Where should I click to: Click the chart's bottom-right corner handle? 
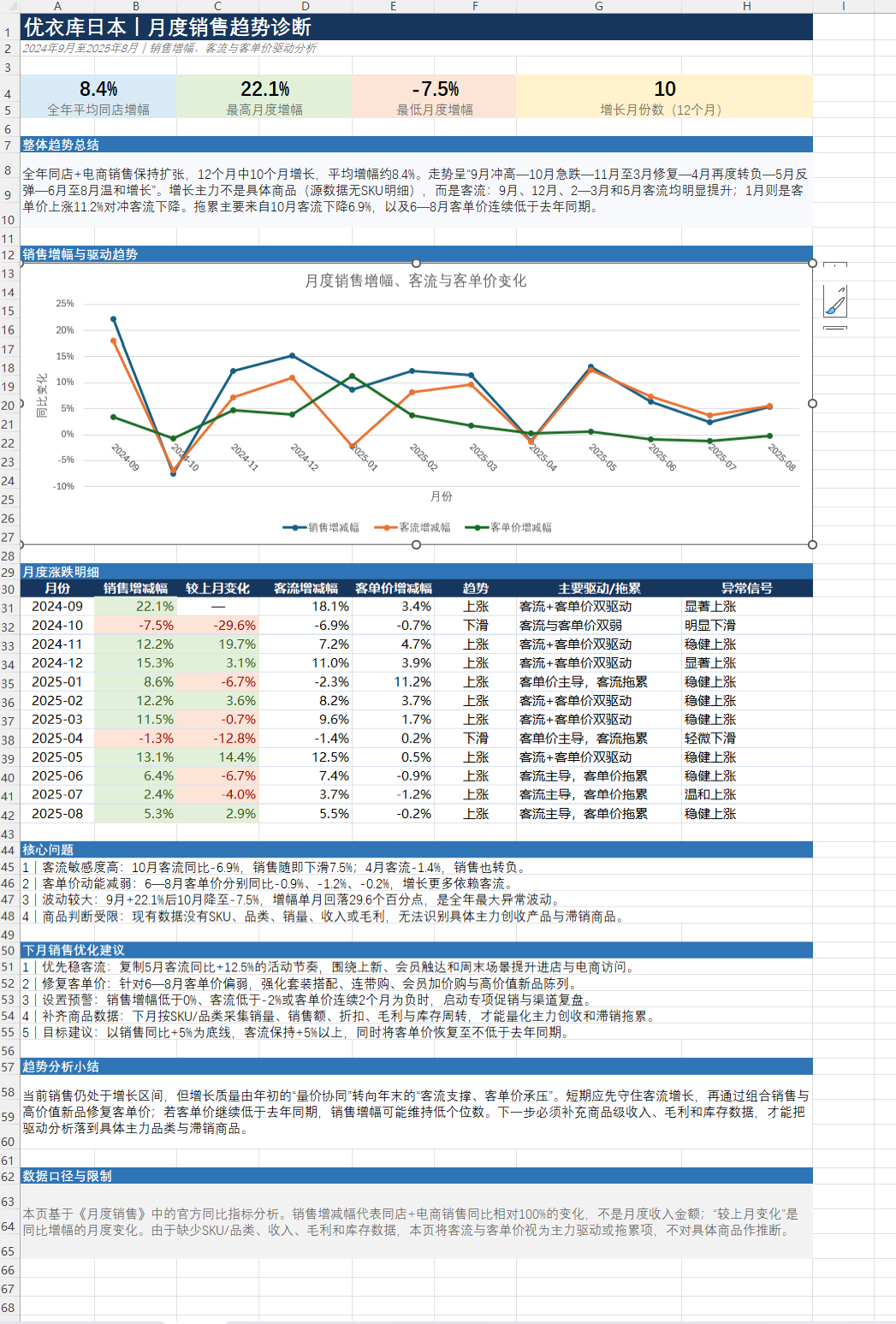click(812, 544)
